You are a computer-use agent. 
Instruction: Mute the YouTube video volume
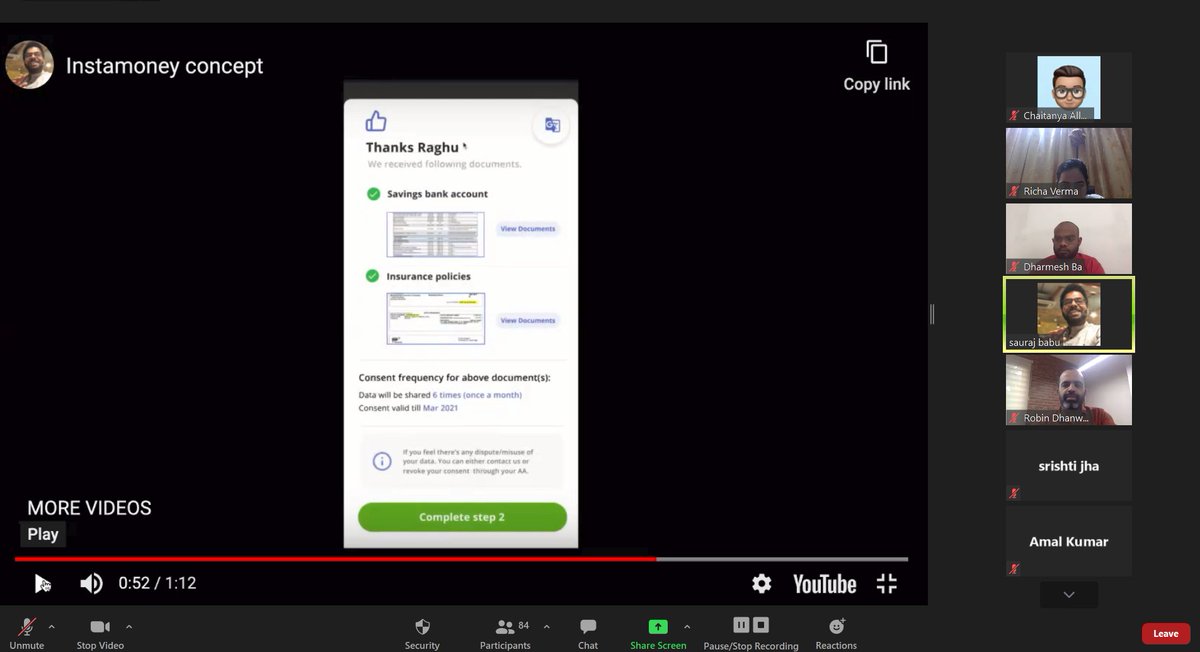91,583
